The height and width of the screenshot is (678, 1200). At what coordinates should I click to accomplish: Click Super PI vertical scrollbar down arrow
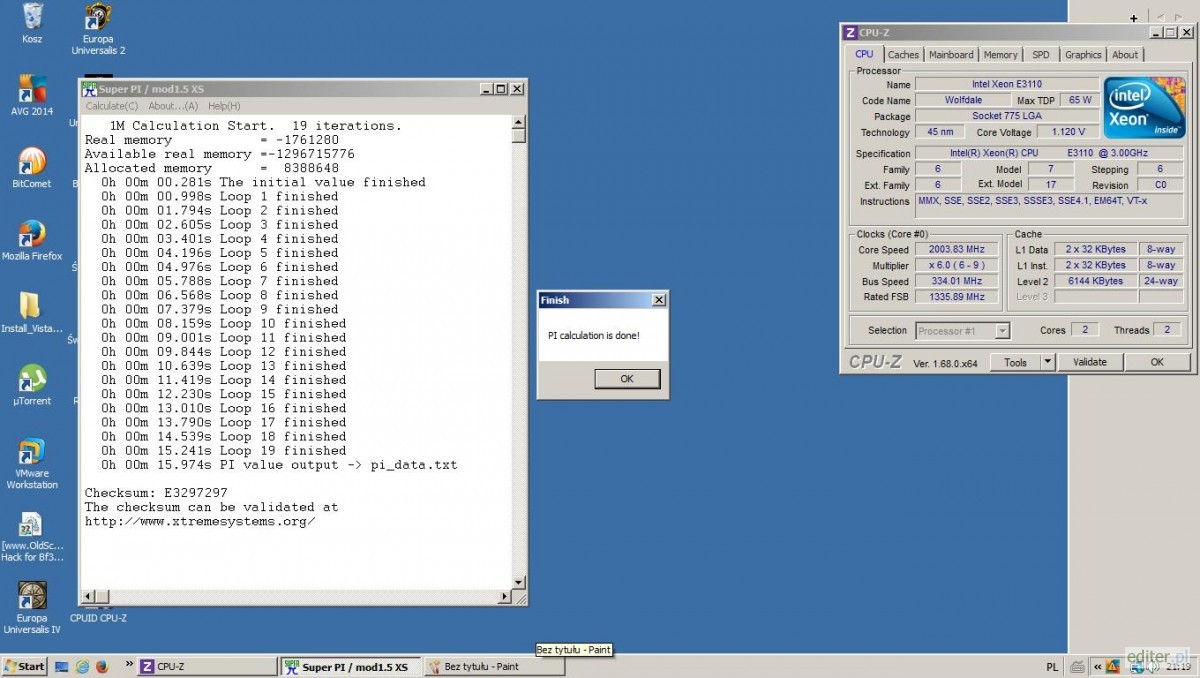[519, 583]
